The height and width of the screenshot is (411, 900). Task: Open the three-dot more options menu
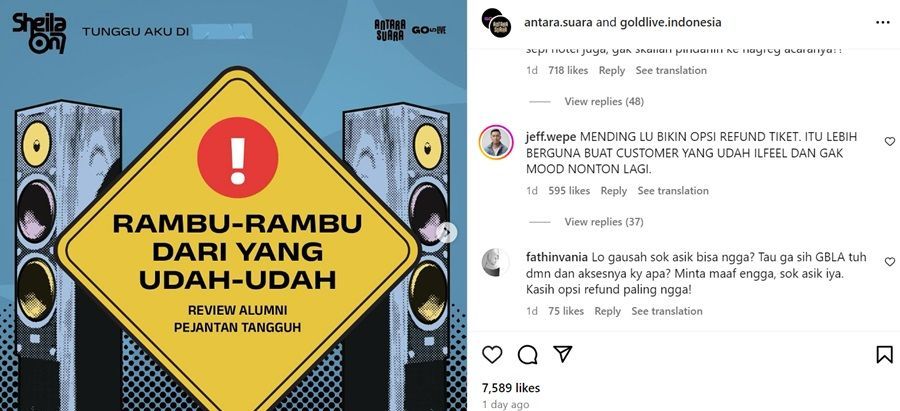click(883, 22)
